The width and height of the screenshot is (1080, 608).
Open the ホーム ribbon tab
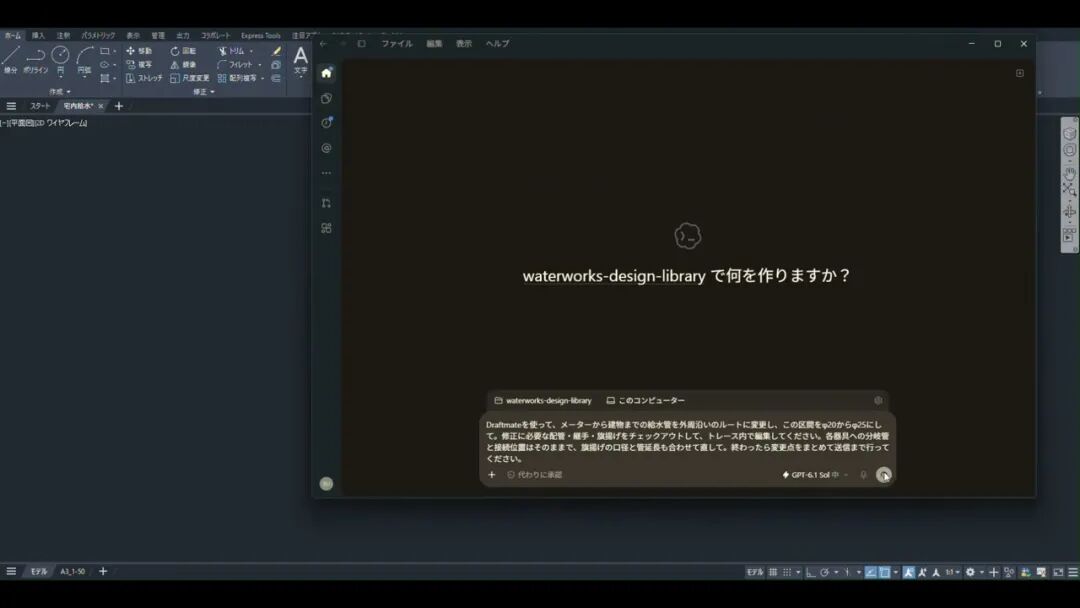12,35
